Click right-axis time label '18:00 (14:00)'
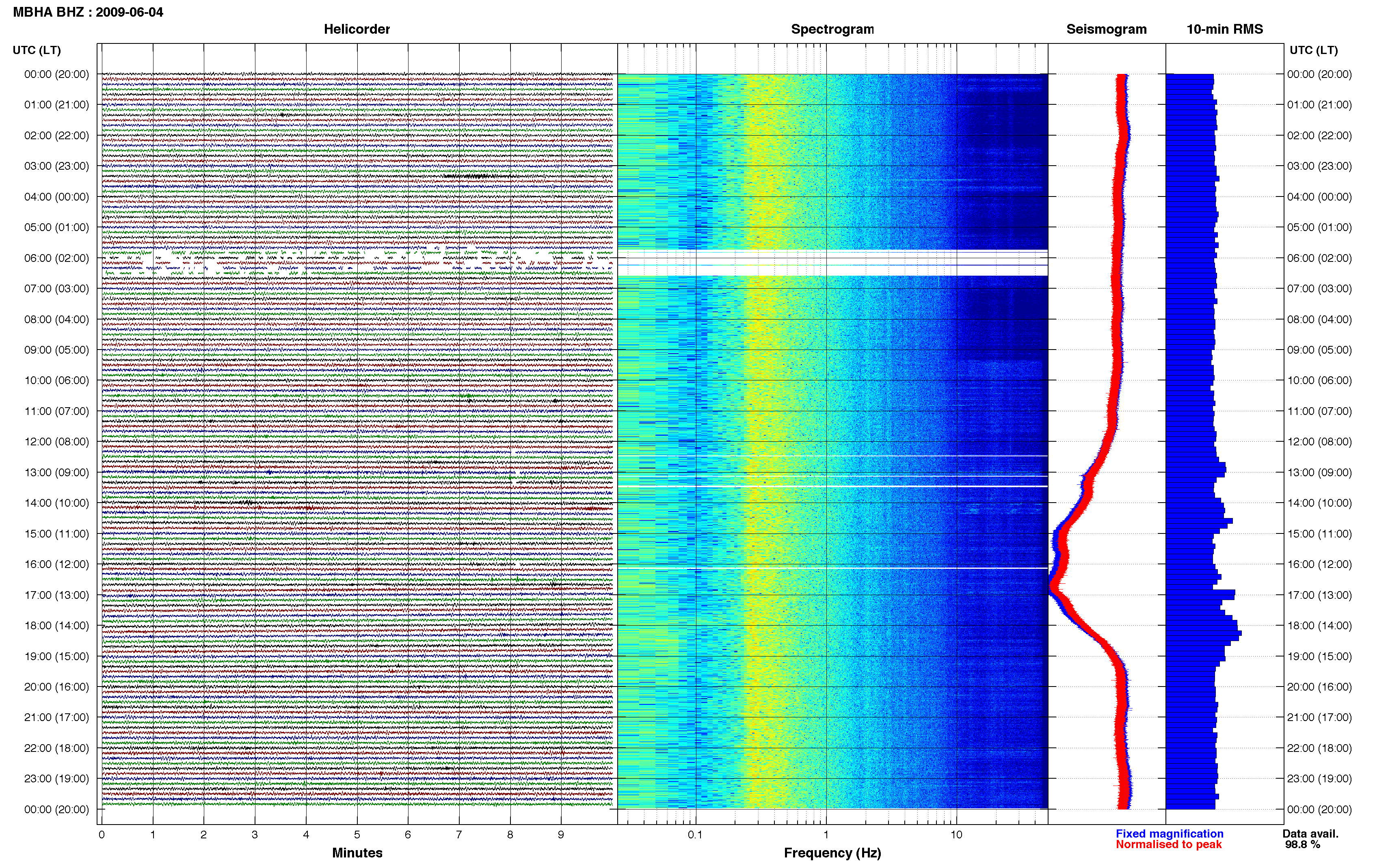Image resolution: width=1388 pixels, height=868 pixels. click(1319, 626)
